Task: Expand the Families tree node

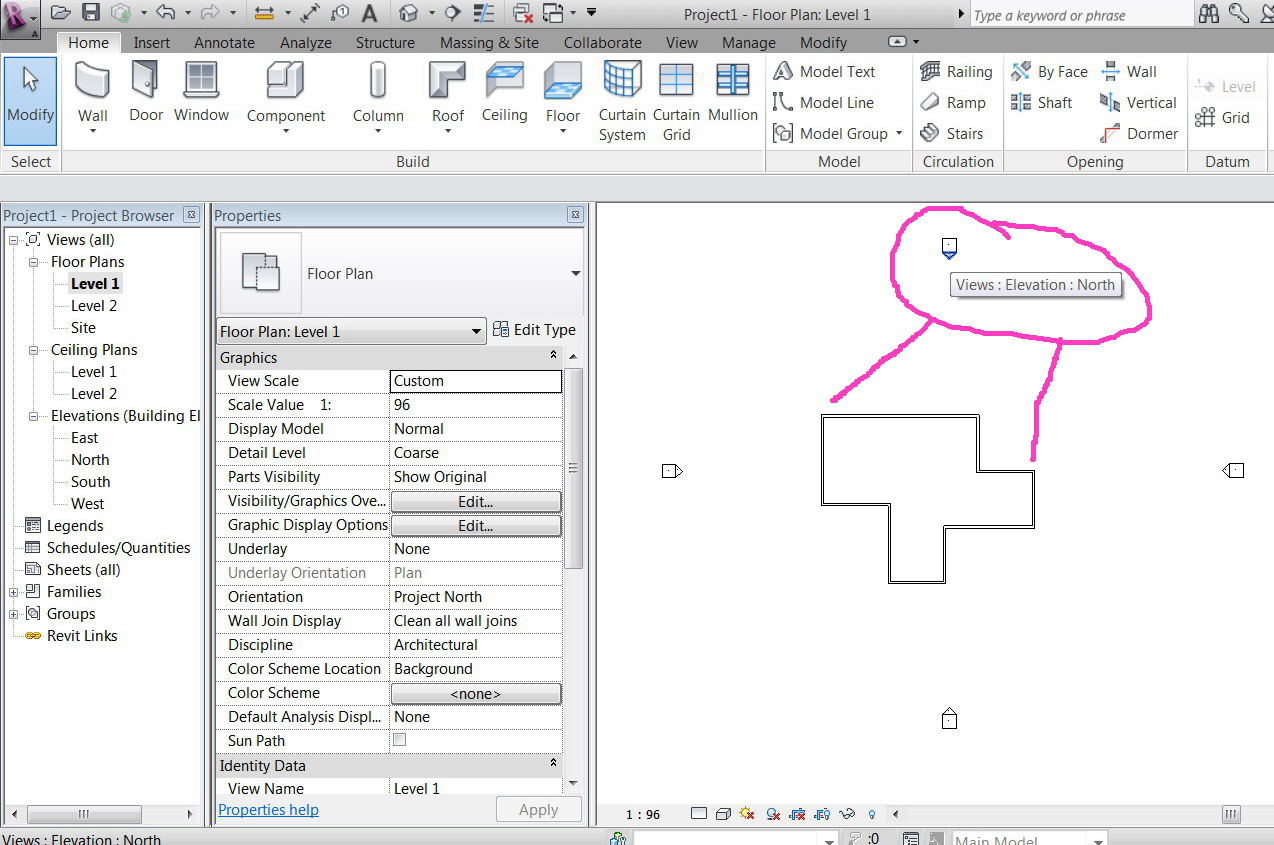Action: pyautogui.click(x=14, y=592)
